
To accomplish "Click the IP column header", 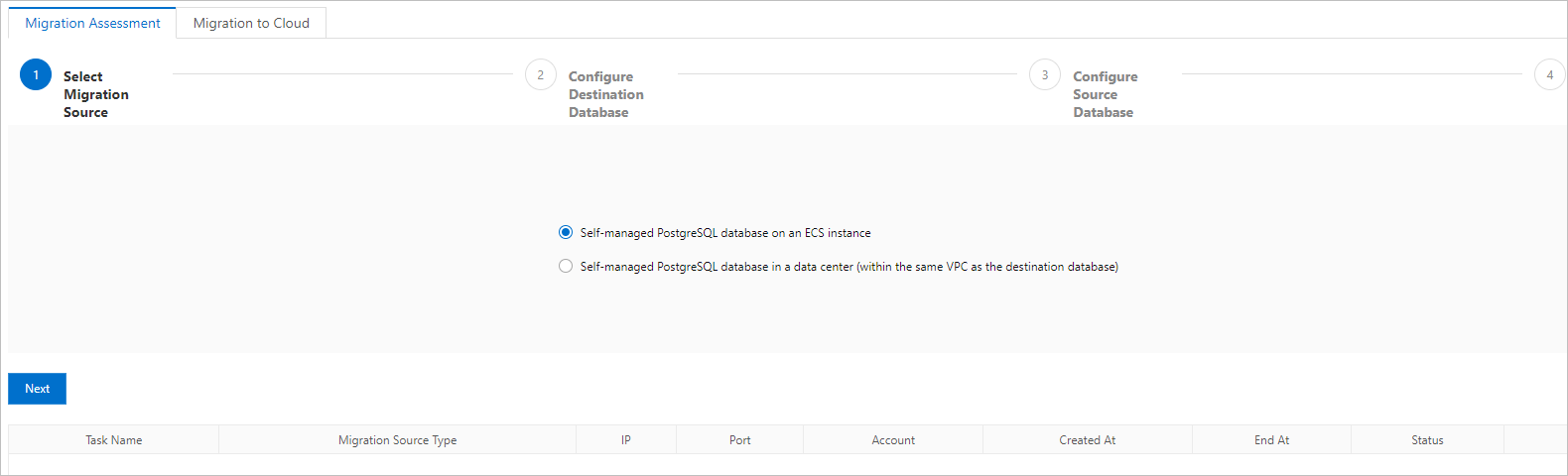I will coord(626,440).
